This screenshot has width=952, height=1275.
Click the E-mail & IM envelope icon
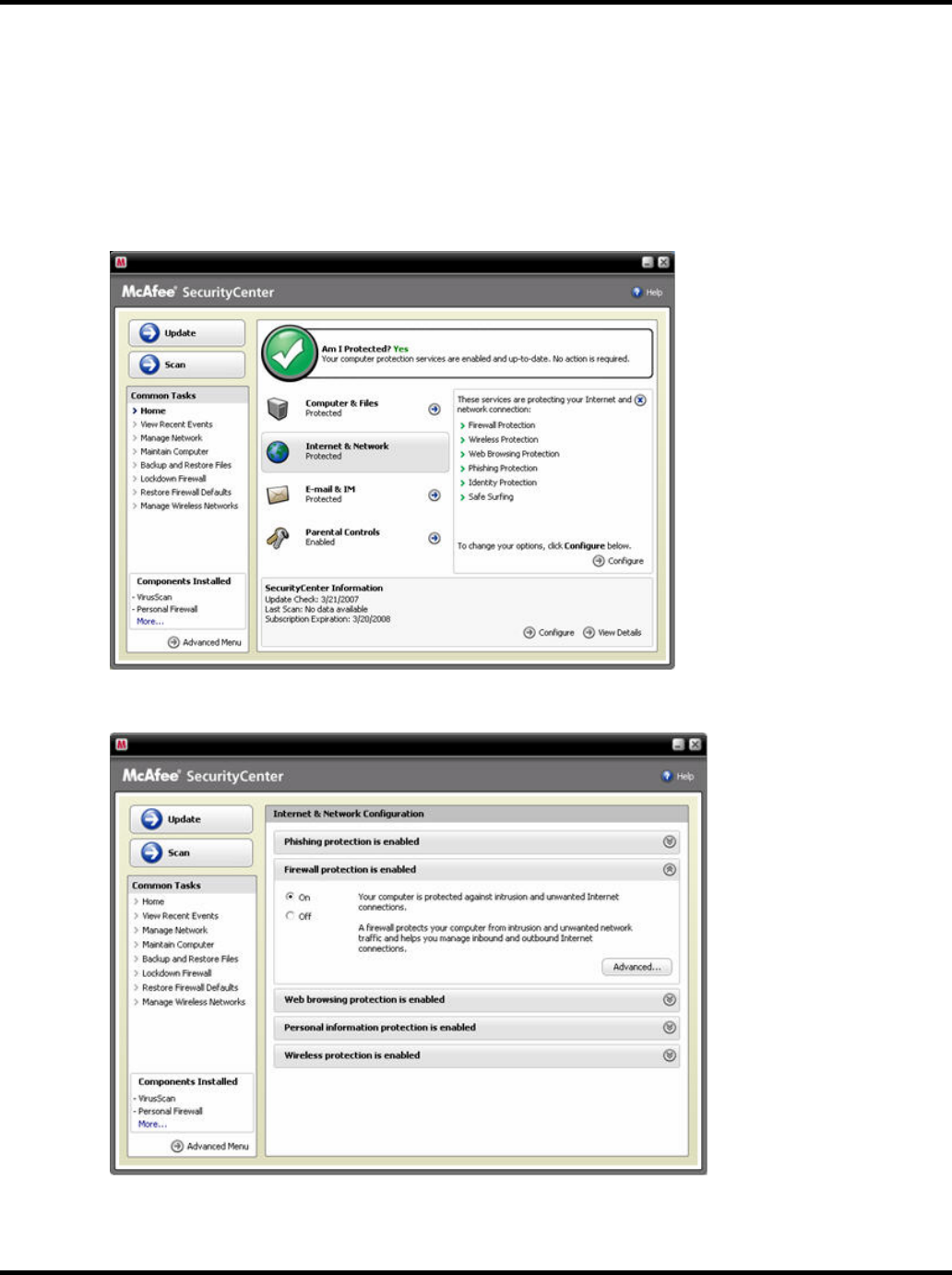(278, 495)
